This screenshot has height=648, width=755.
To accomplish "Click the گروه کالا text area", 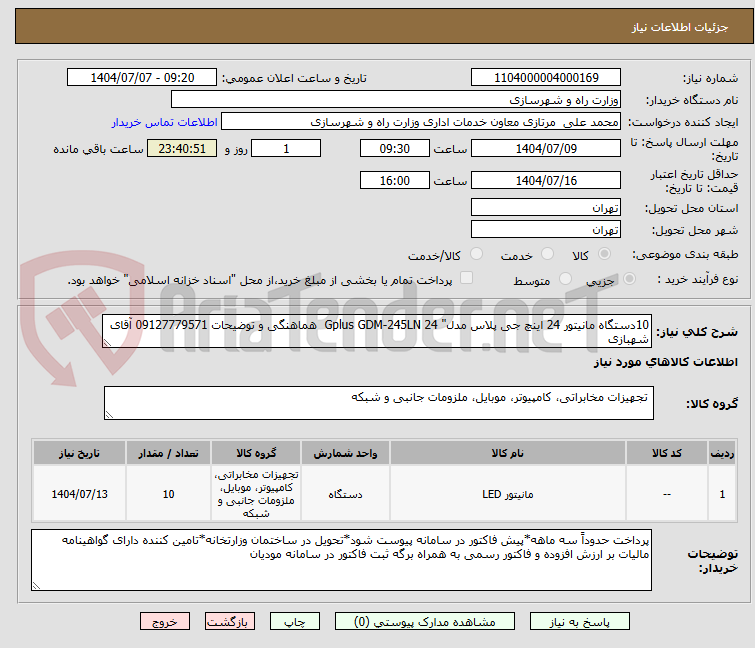I will [379, 404].
